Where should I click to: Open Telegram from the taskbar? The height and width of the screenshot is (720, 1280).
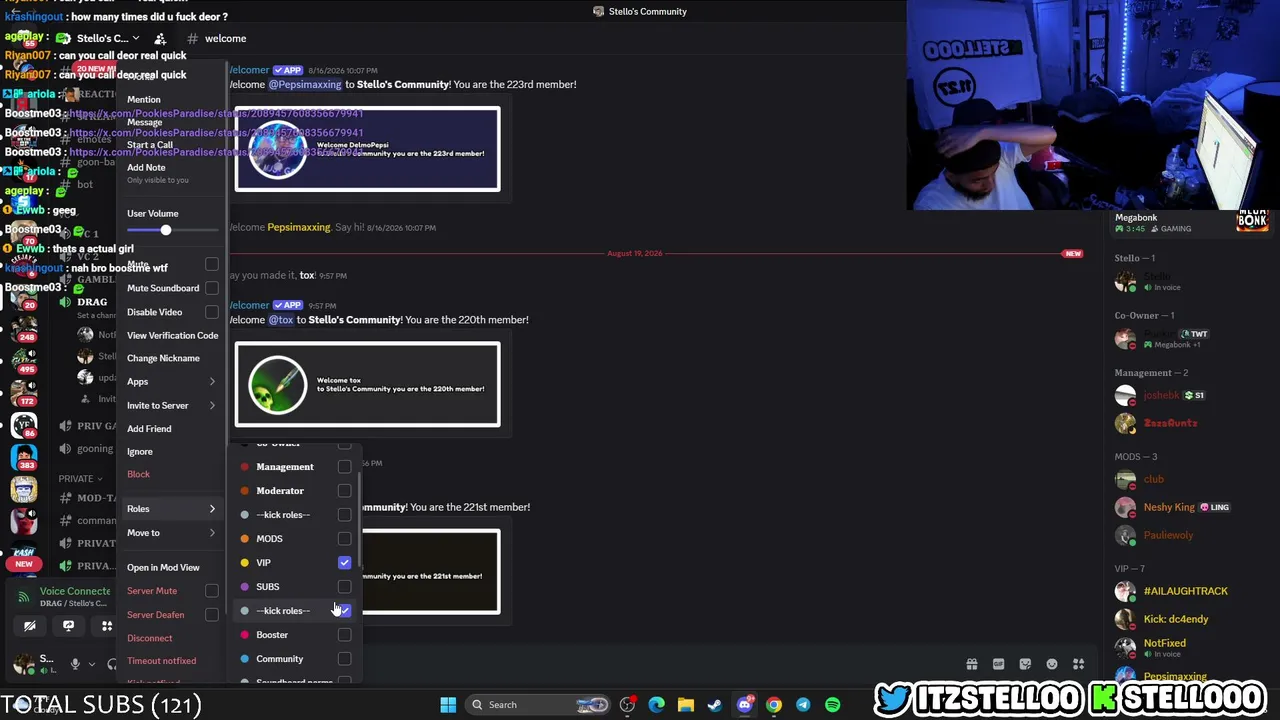[x=803, y=705]
